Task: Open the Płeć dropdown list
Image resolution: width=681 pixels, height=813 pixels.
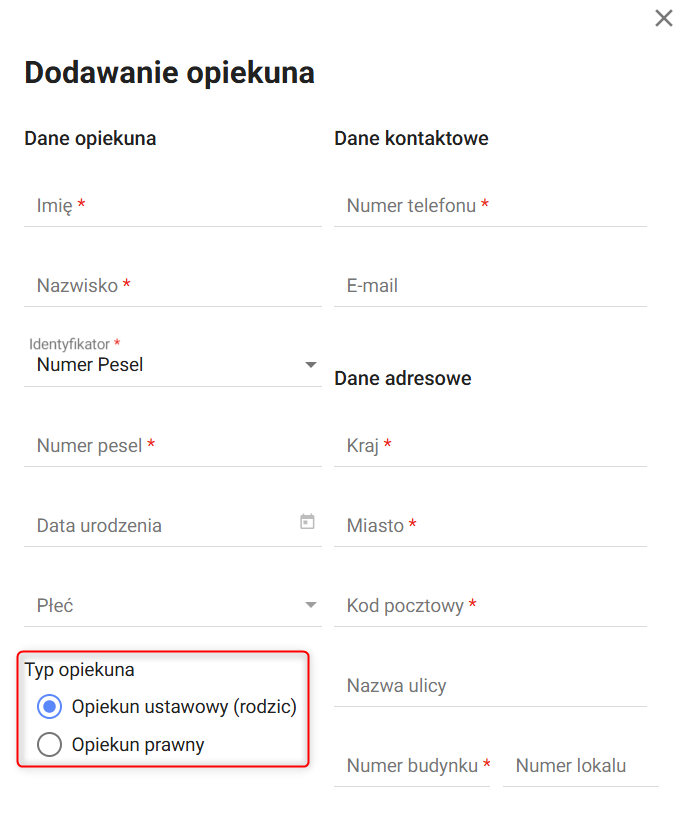Action: click(310, 605)
